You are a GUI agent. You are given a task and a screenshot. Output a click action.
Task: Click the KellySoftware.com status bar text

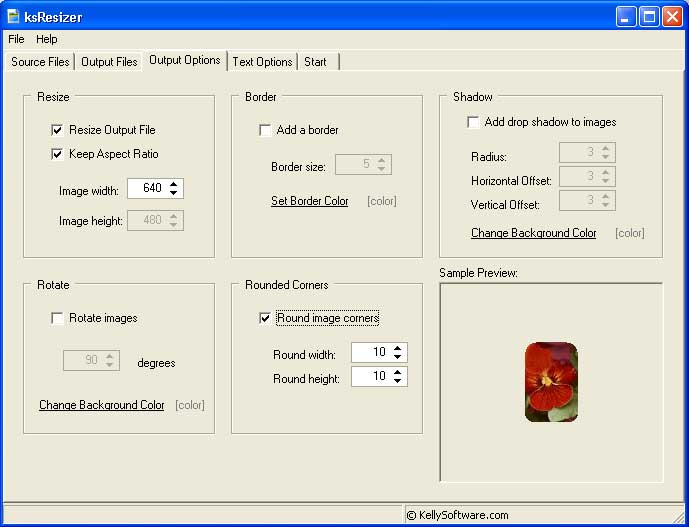pos(457,515)
